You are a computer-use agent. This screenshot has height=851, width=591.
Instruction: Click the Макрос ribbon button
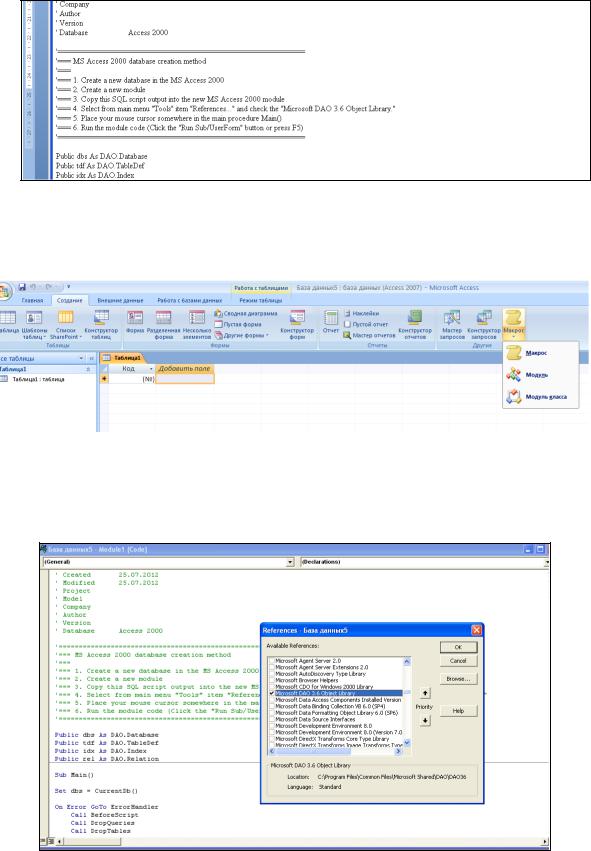click(x=513, y=323)
